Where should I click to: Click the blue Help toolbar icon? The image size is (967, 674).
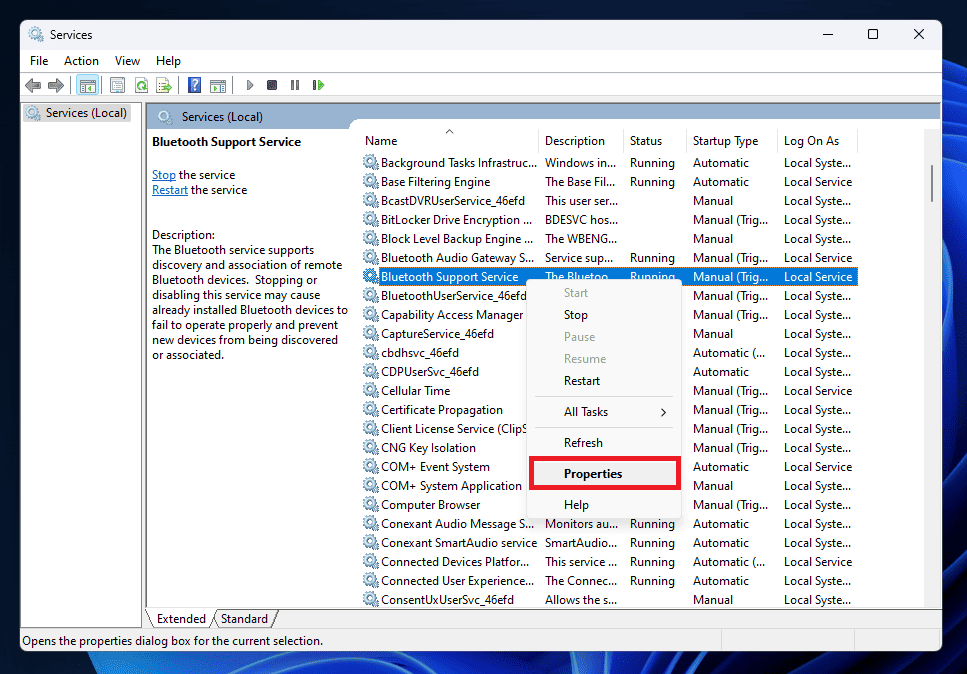(194, 85)
